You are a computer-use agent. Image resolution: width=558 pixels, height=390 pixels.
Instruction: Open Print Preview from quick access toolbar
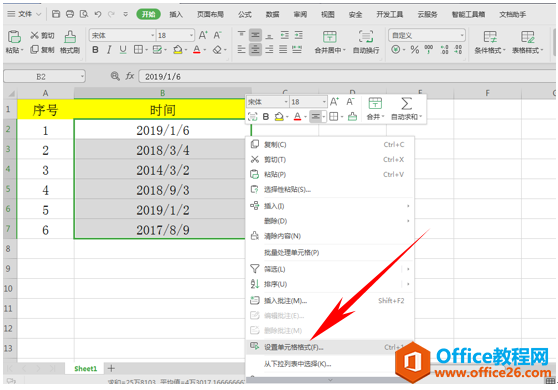pos(84,14)
